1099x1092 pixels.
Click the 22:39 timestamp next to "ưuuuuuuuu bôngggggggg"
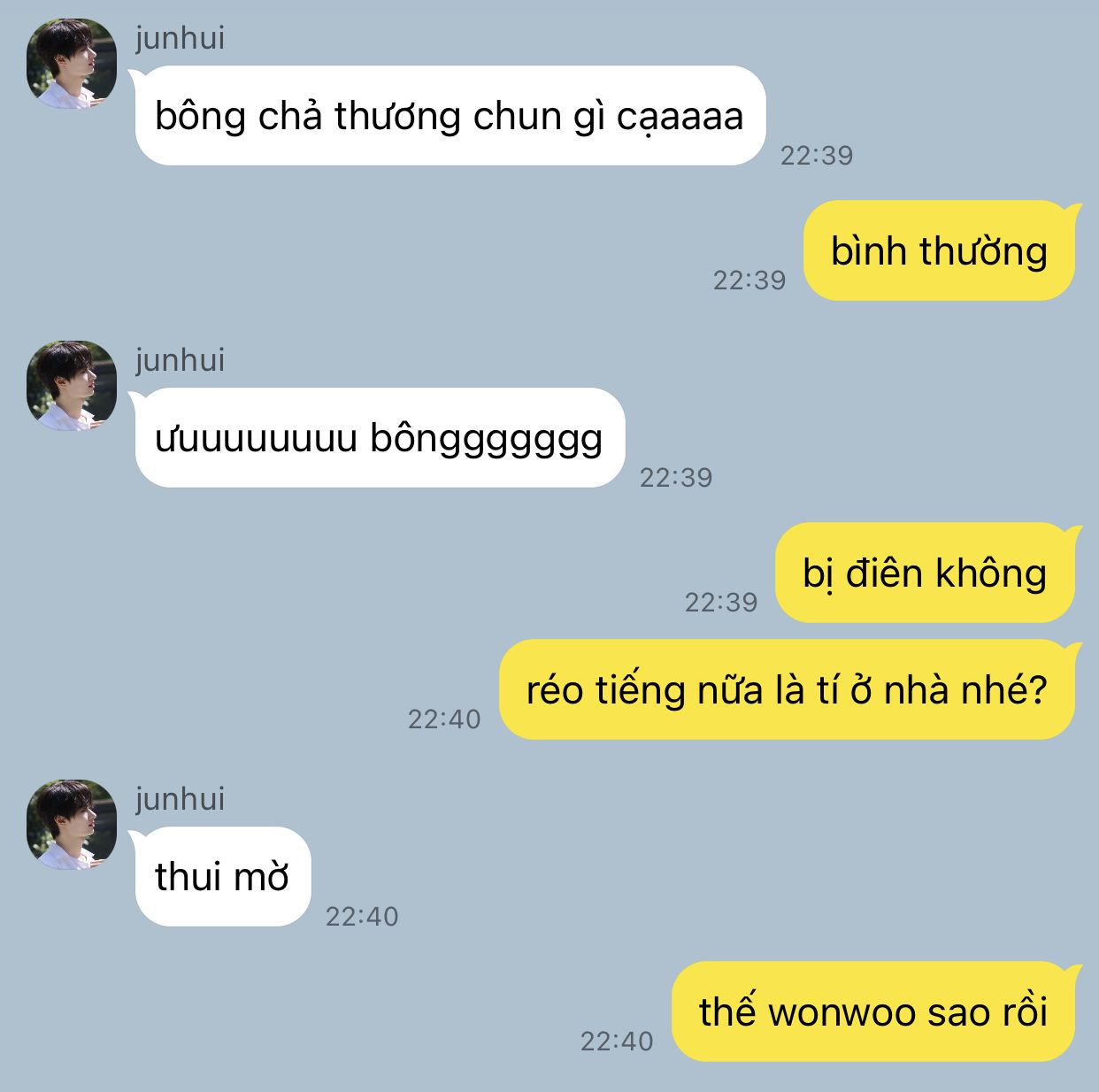tap(676, 478)
